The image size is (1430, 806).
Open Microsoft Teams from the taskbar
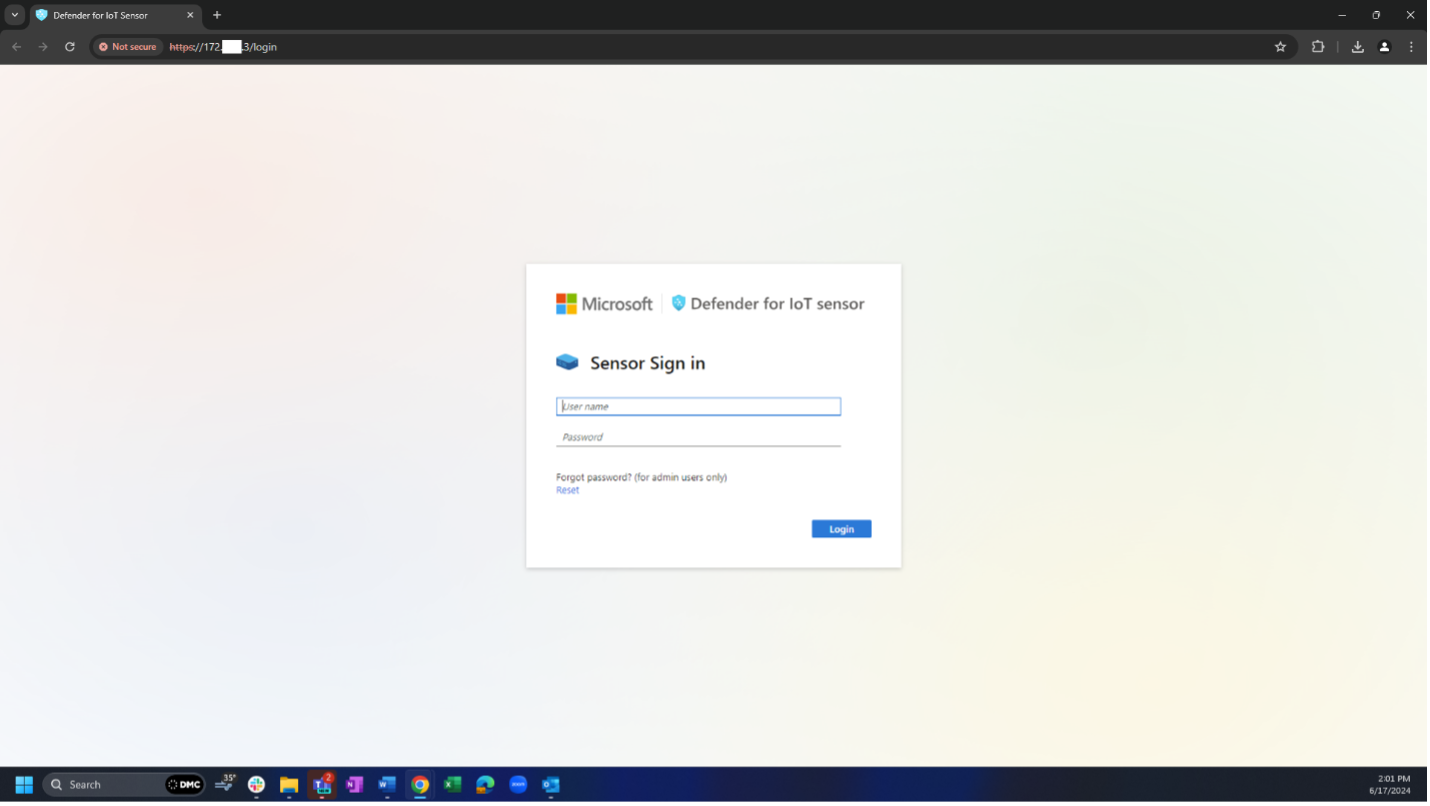pyautogui.click(x=322, y=785)
